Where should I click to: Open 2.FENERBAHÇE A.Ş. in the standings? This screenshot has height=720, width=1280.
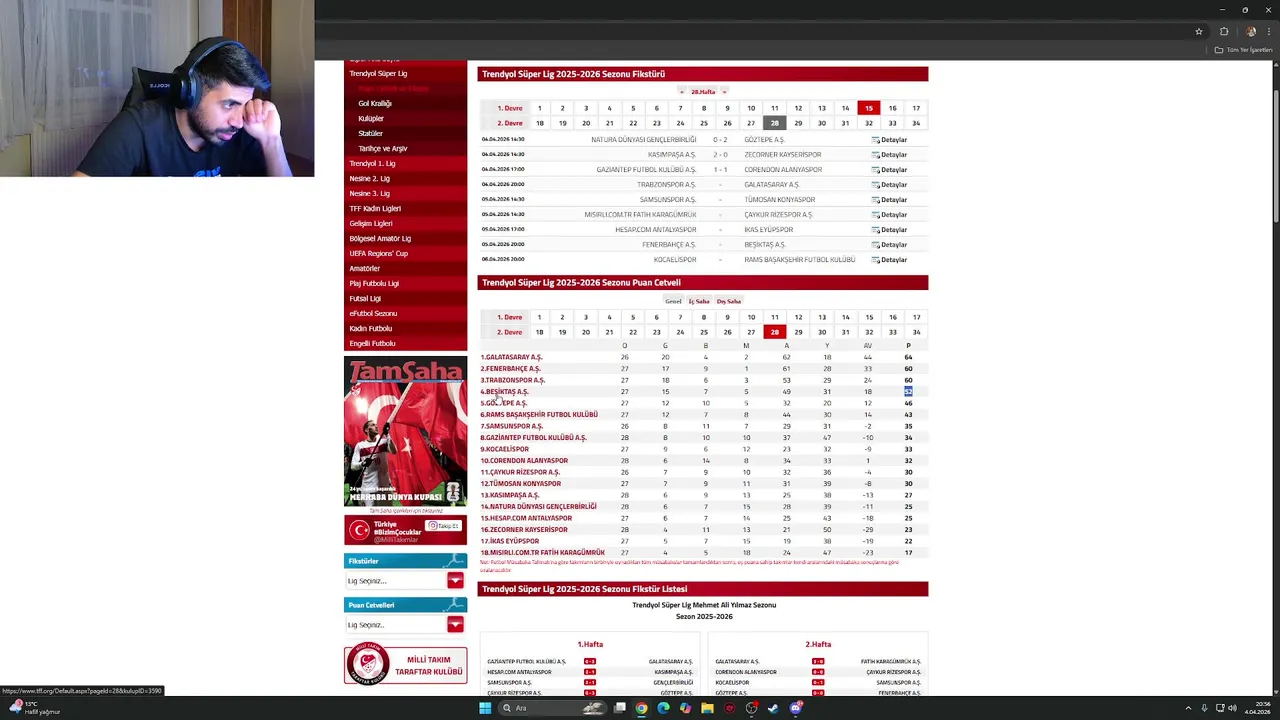tap(510, 369)
